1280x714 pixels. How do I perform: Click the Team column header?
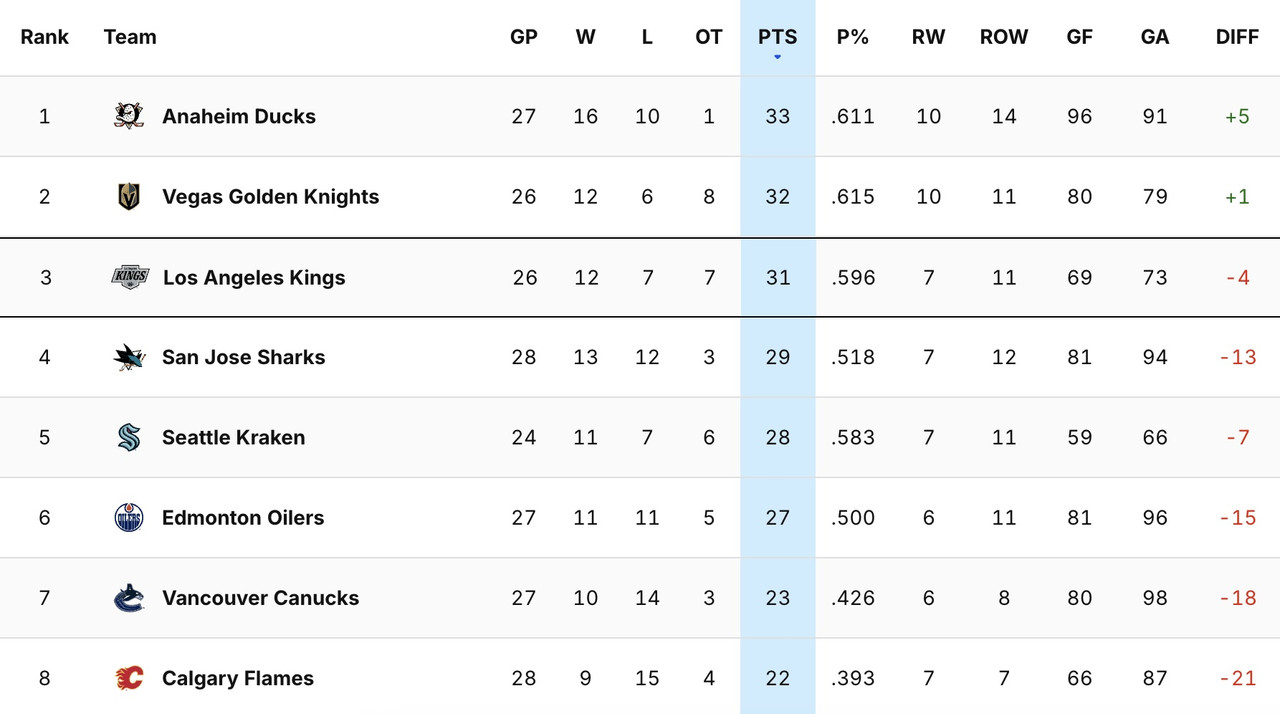coord(129,37)
